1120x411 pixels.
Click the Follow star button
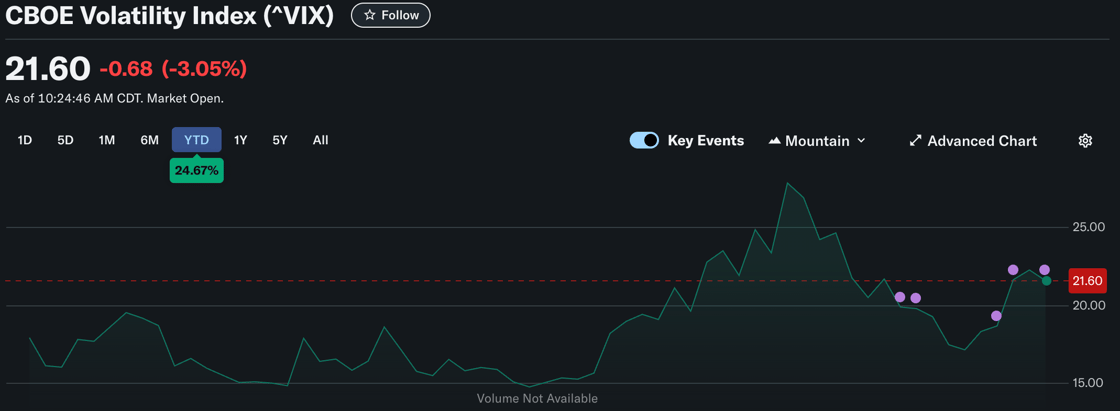point(391,15)
